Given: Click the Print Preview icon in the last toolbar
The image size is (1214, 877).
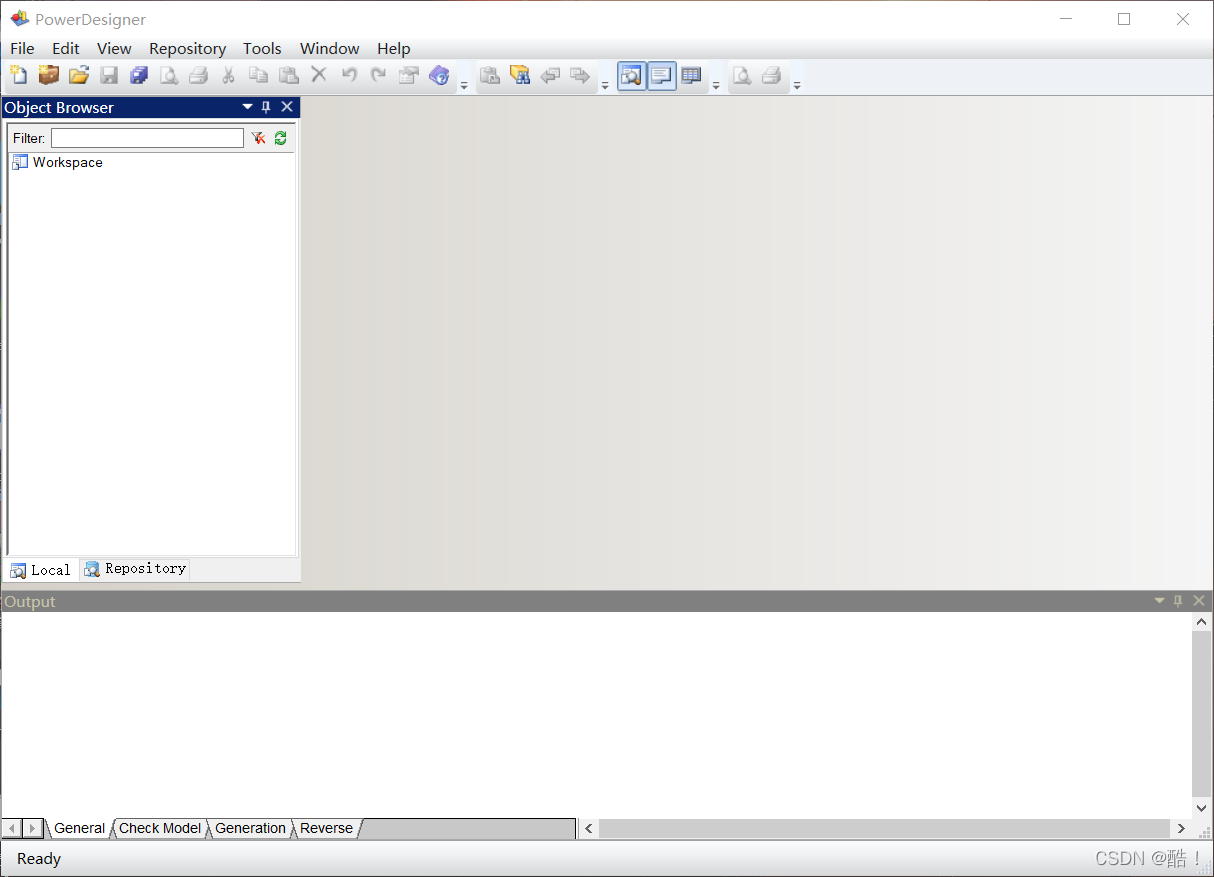Looking at the screenshot, I should point(742,75).
